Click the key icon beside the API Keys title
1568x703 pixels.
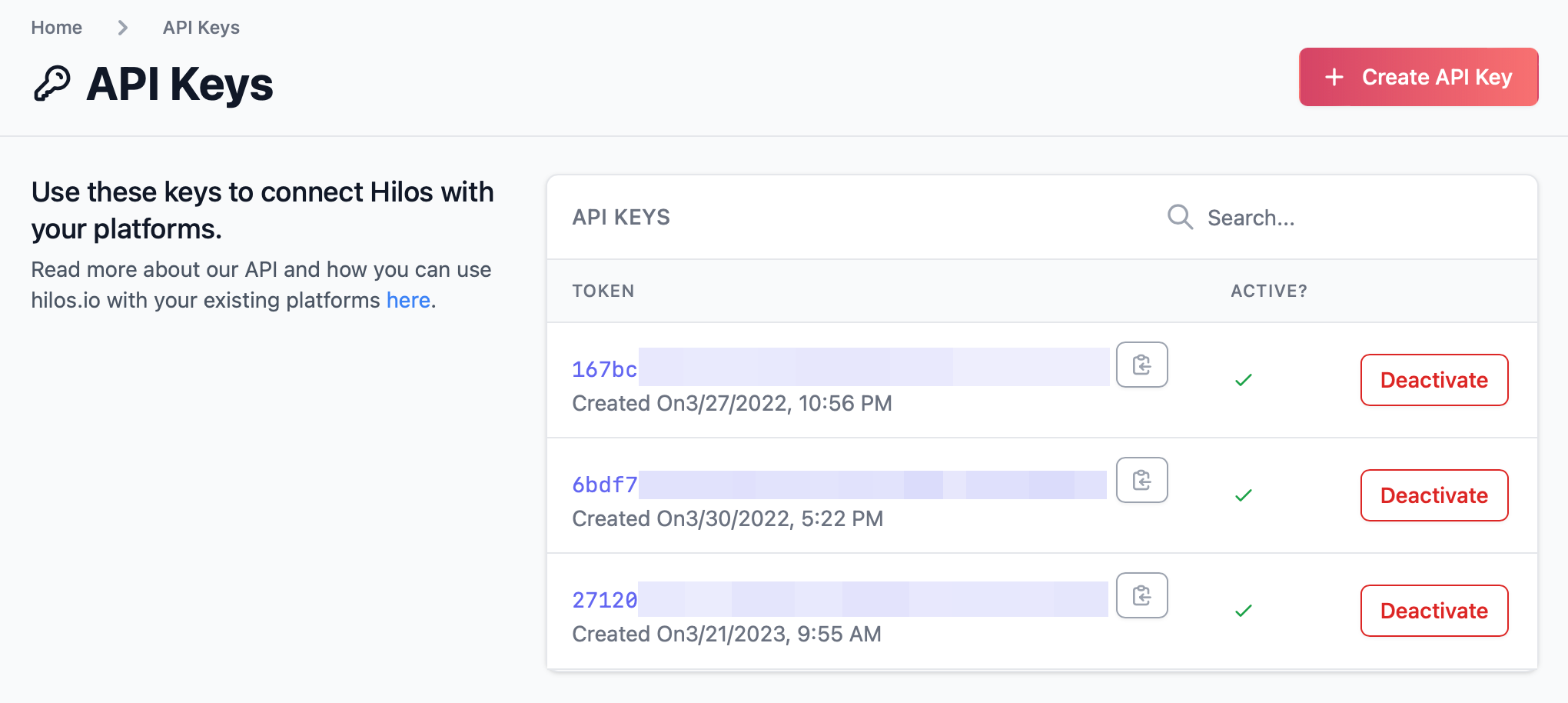(x=52, y=84)
